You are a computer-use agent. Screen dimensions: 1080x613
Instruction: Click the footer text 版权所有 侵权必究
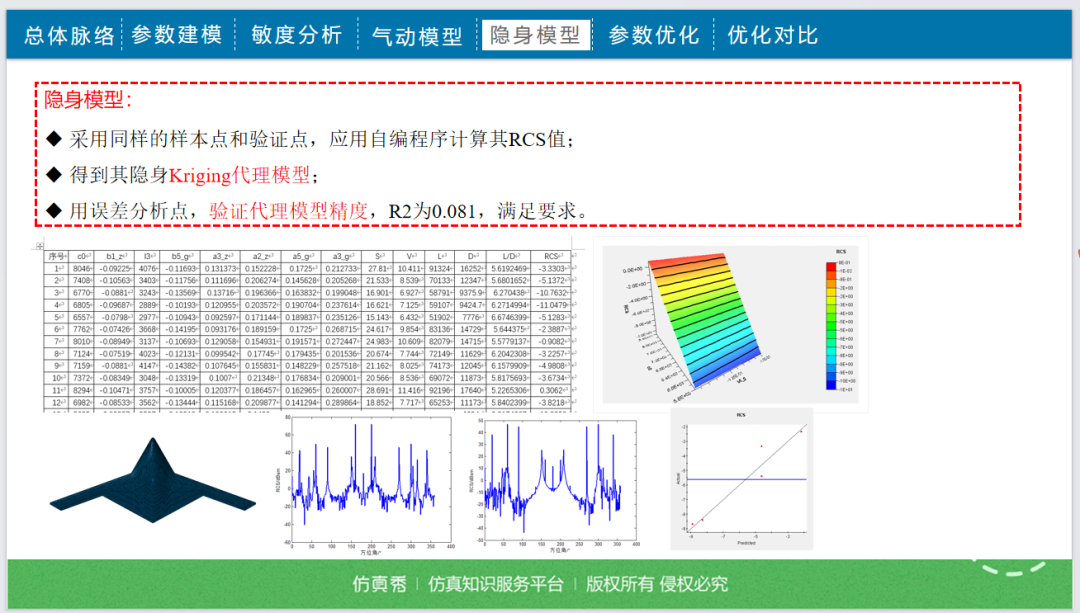coord(656,584)
